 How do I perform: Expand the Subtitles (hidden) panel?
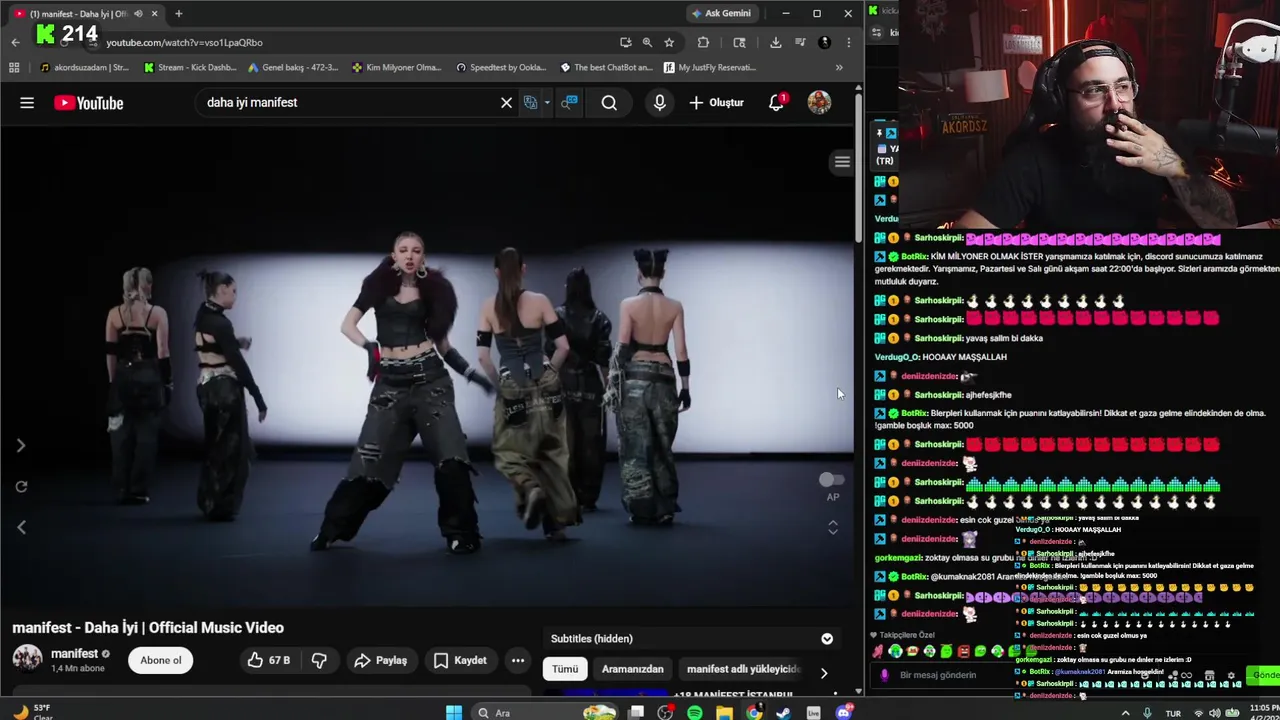(827, 638)
